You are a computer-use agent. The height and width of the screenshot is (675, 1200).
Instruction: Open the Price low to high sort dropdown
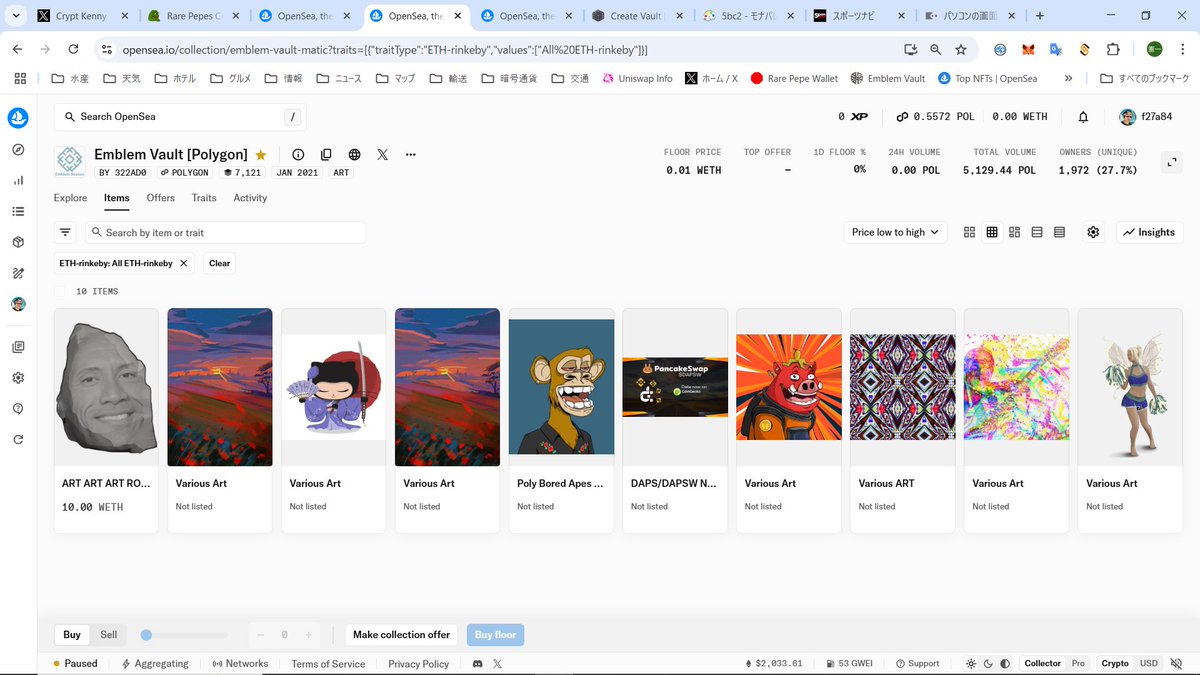tap(895, 232)
